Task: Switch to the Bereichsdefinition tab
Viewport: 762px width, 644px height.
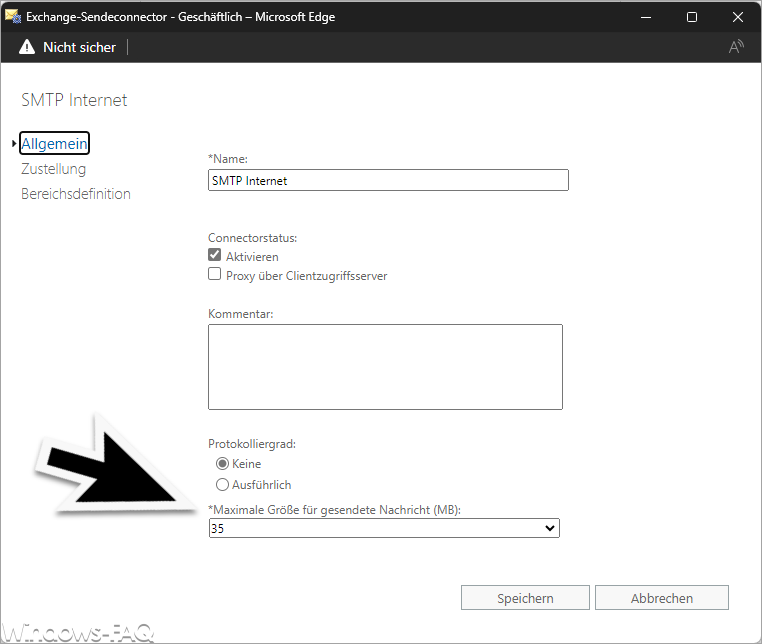Action: 76,194
